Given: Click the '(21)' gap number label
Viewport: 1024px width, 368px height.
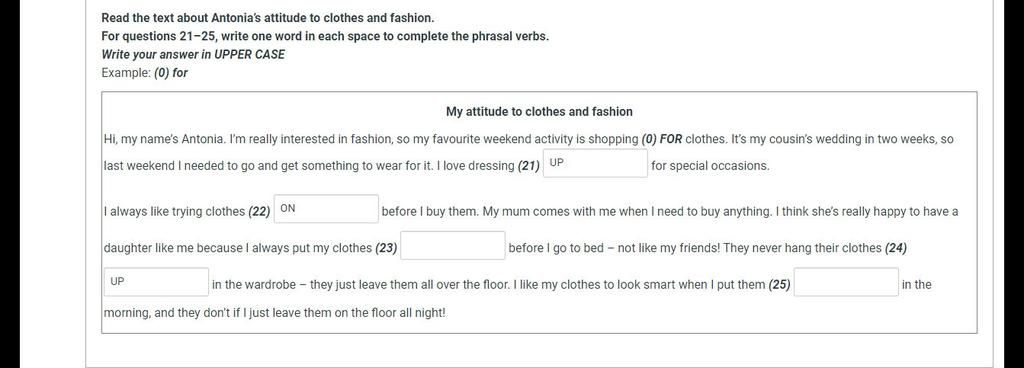Looking at the screenshot, I should 528,166.
